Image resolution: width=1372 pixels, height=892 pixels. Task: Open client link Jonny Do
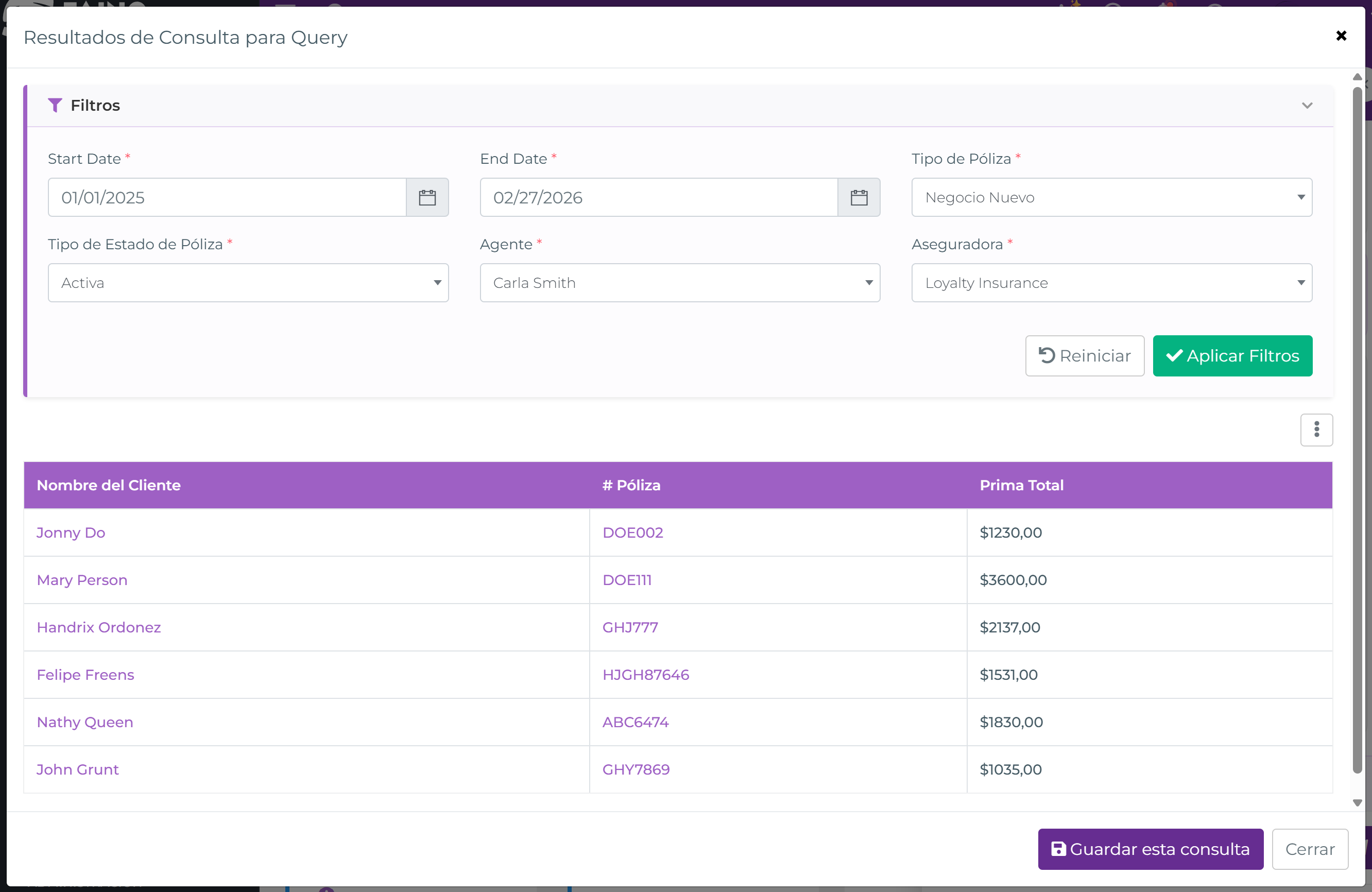71,532
